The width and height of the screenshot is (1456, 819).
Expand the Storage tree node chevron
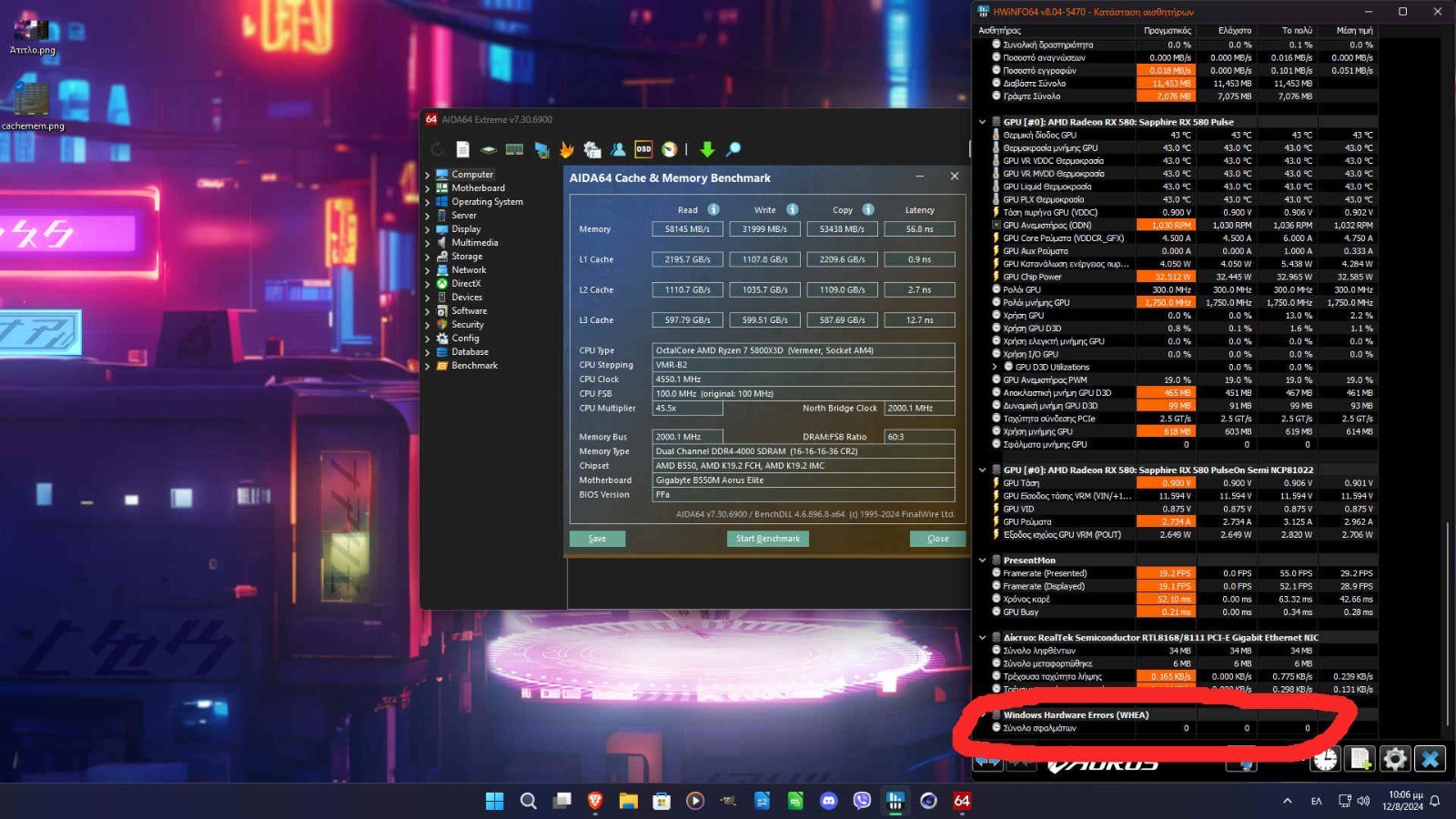(x=428, y=257)
